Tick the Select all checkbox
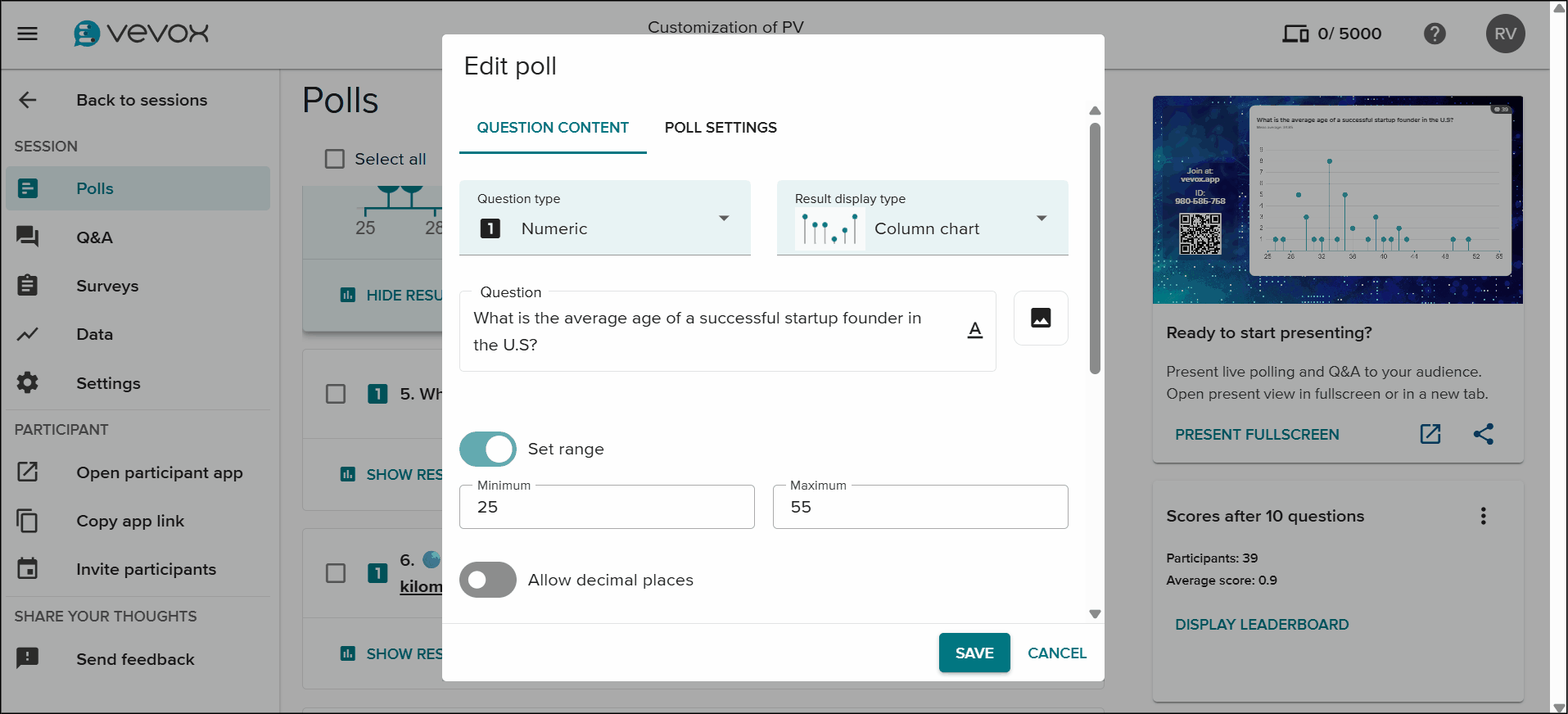This screenshot has width=1568, height=714. (334, 159)
